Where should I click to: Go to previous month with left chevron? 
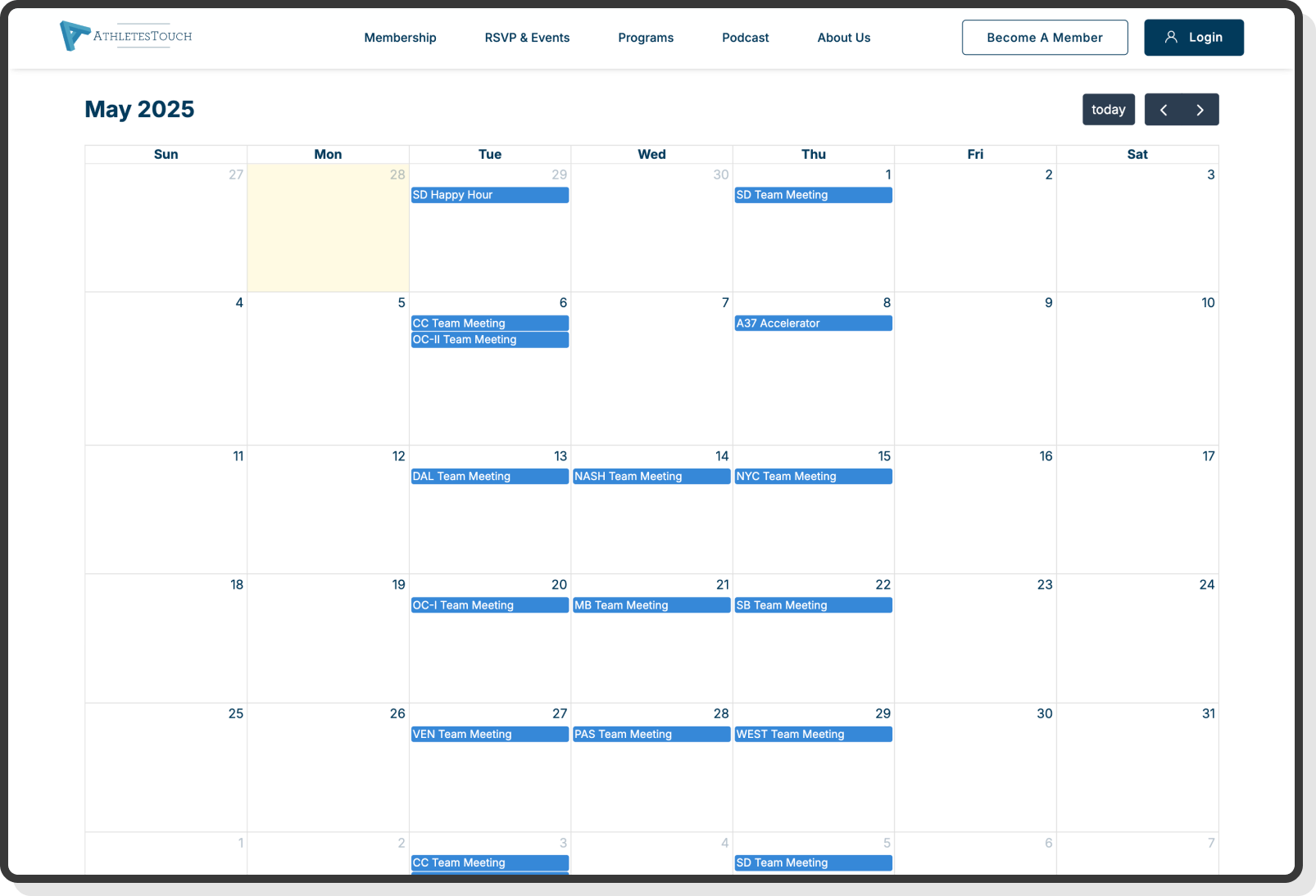tap(1163, 110)
